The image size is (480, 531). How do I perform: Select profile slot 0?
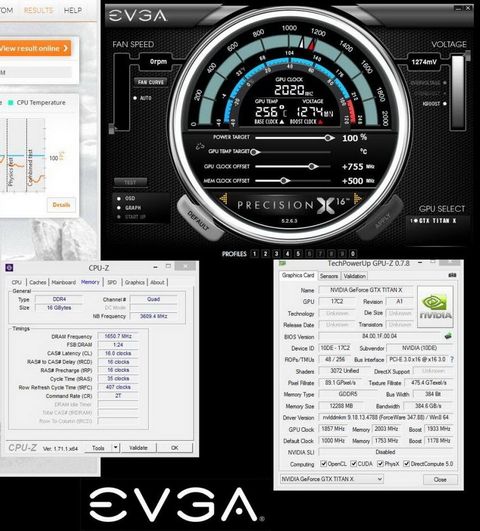point(353,254)
